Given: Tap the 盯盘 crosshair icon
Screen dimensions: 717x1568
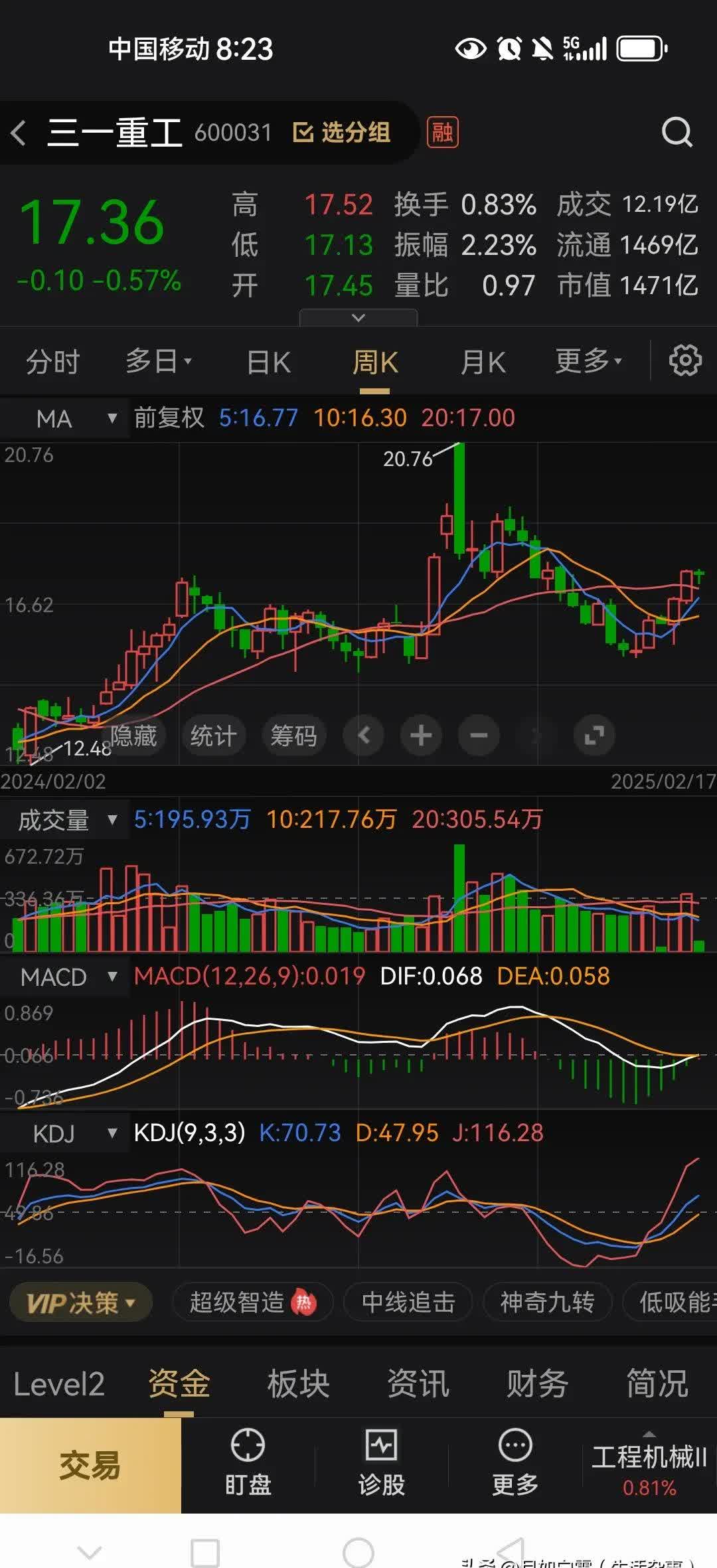Looking at the screenshot, I should click(x=248, y=1445).
